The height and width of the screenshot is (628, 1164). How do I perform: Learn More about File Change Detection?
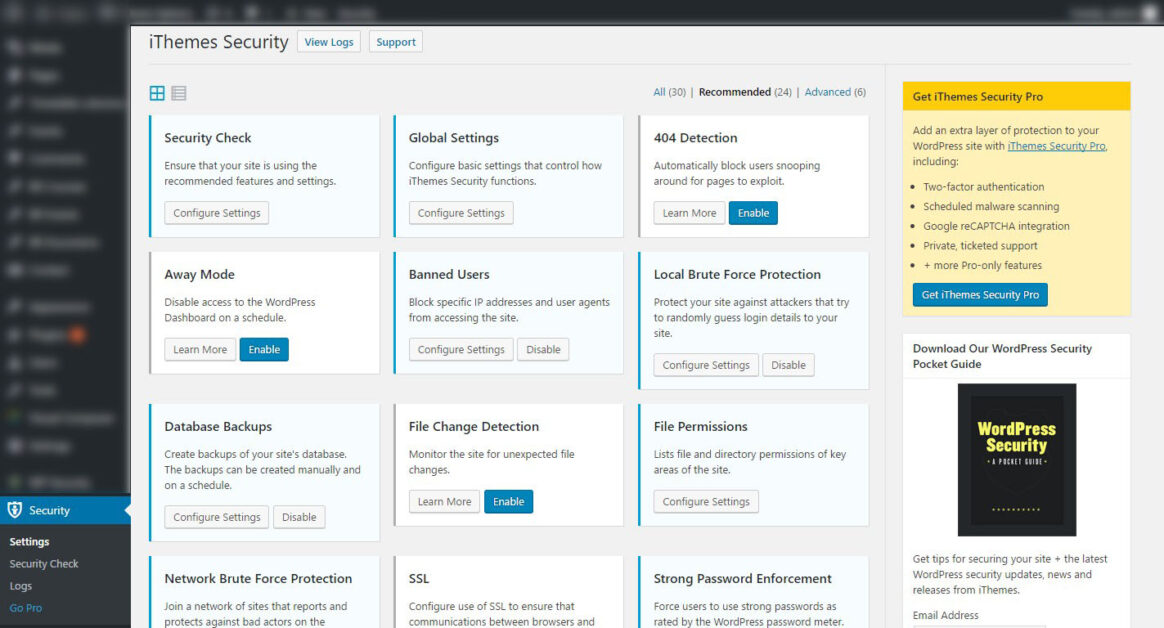[x=445, y=502]
